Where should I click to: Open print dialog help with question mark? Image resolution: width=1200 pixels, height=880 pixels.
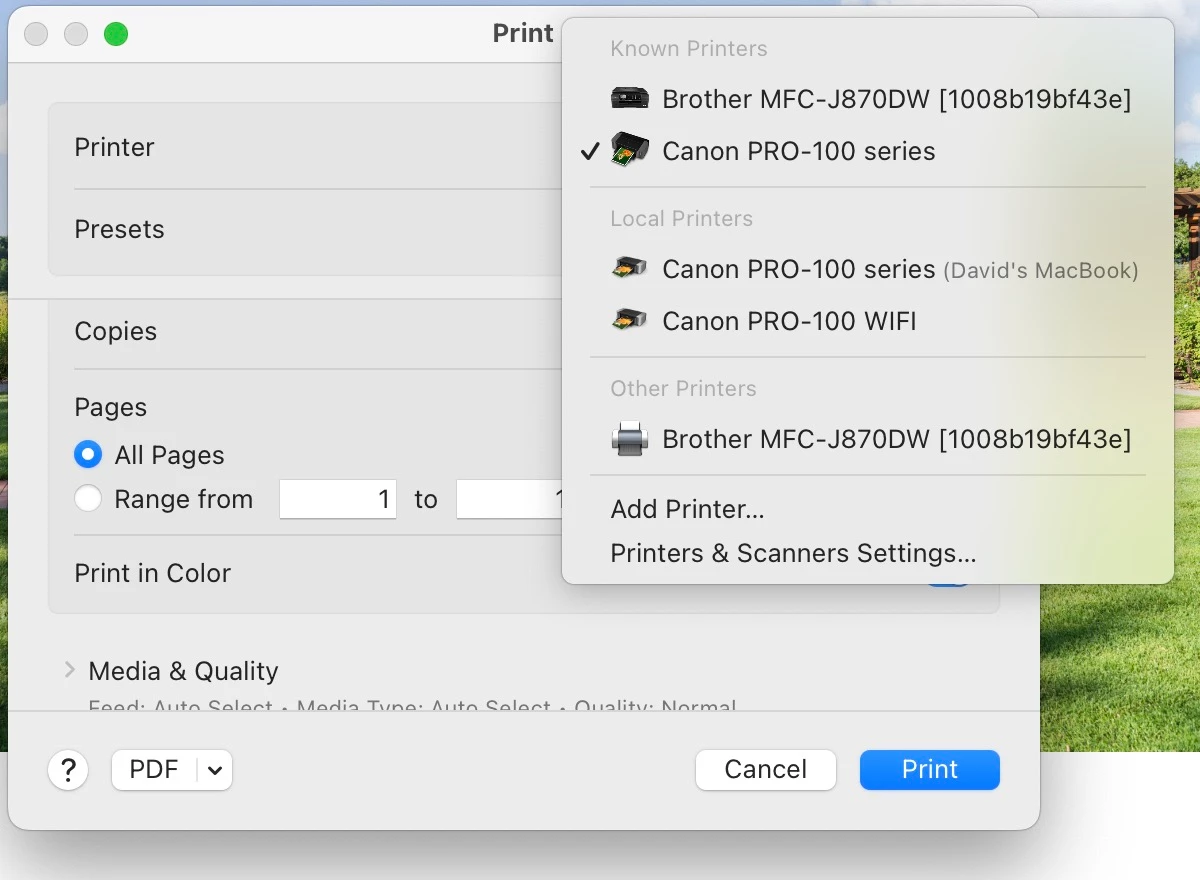[x=68, y=769]
